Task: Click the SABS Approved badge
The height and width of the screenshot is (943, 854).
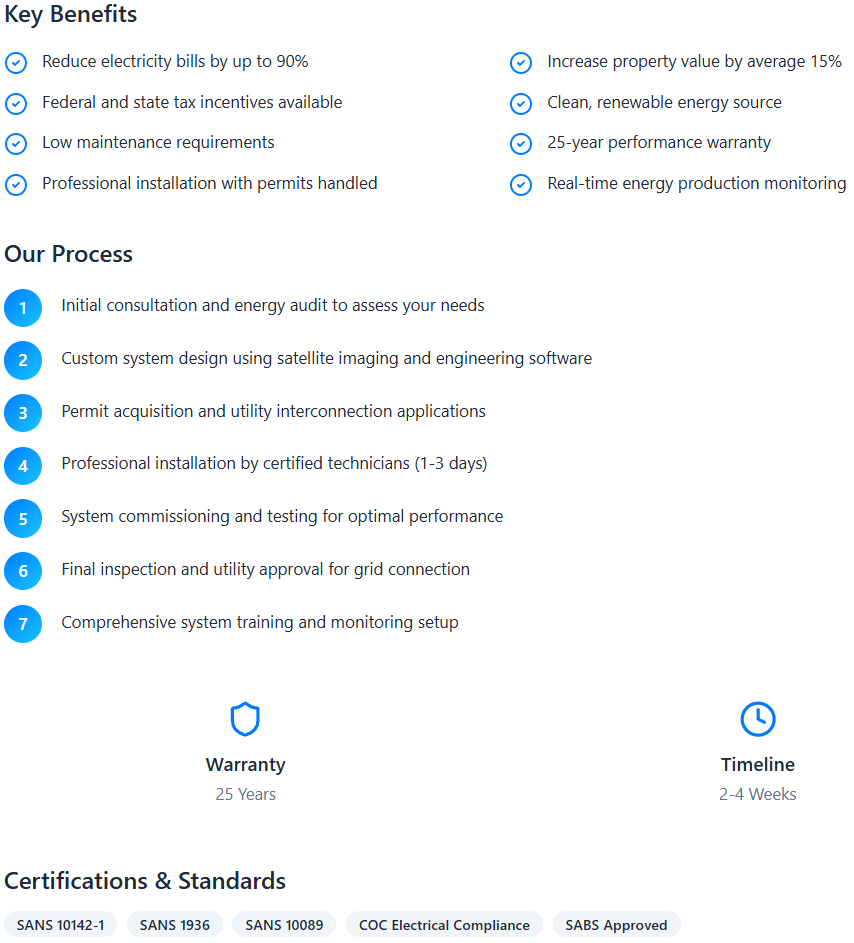Action: click(616, 924)
